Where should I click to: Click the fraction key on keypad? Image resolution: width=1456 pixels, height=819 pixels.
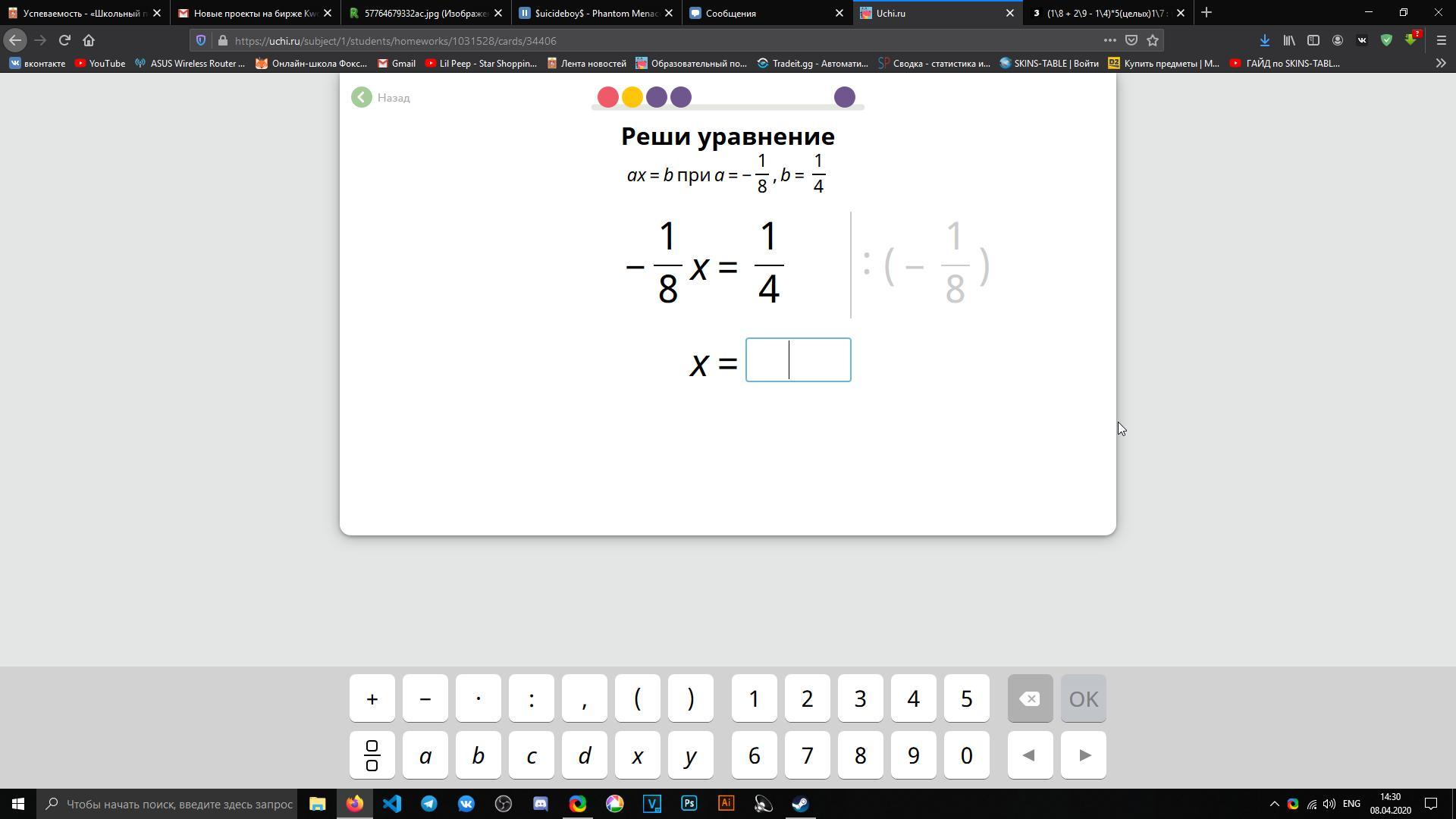pyautogui.click(x=372, y=755)
